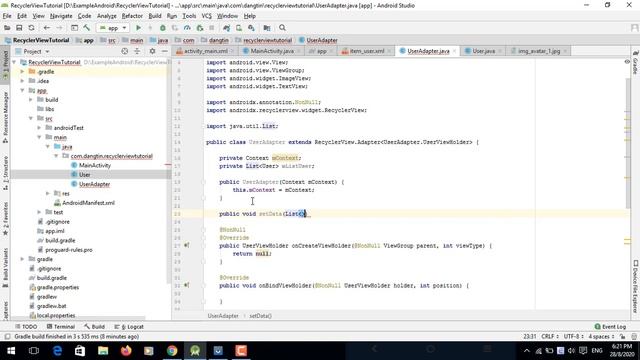
Task: Toggle the Resource Manager side tab
Action: 5,117
